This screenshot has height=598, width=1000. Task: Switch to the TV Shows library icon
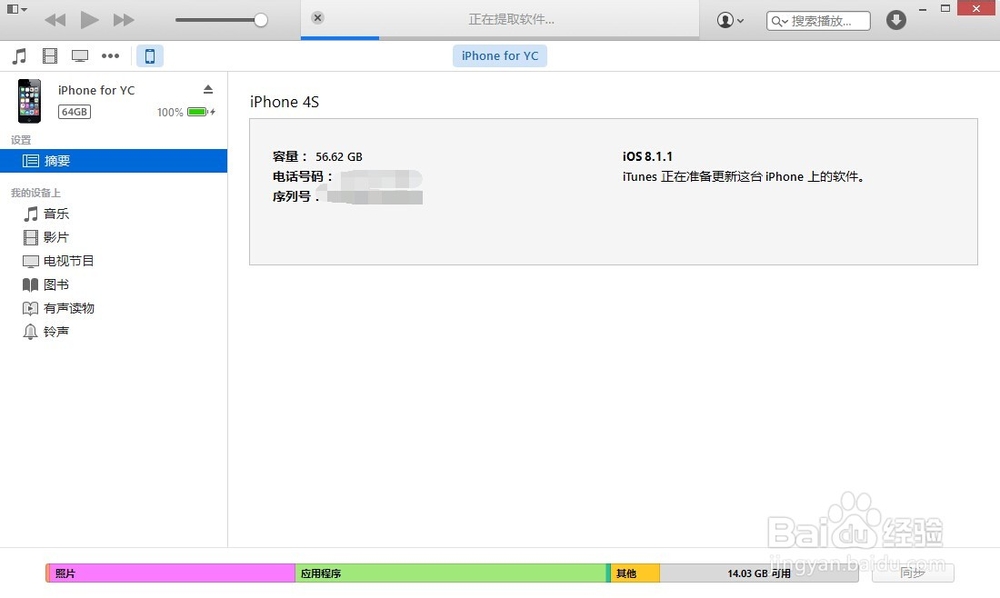coord(80,56)
